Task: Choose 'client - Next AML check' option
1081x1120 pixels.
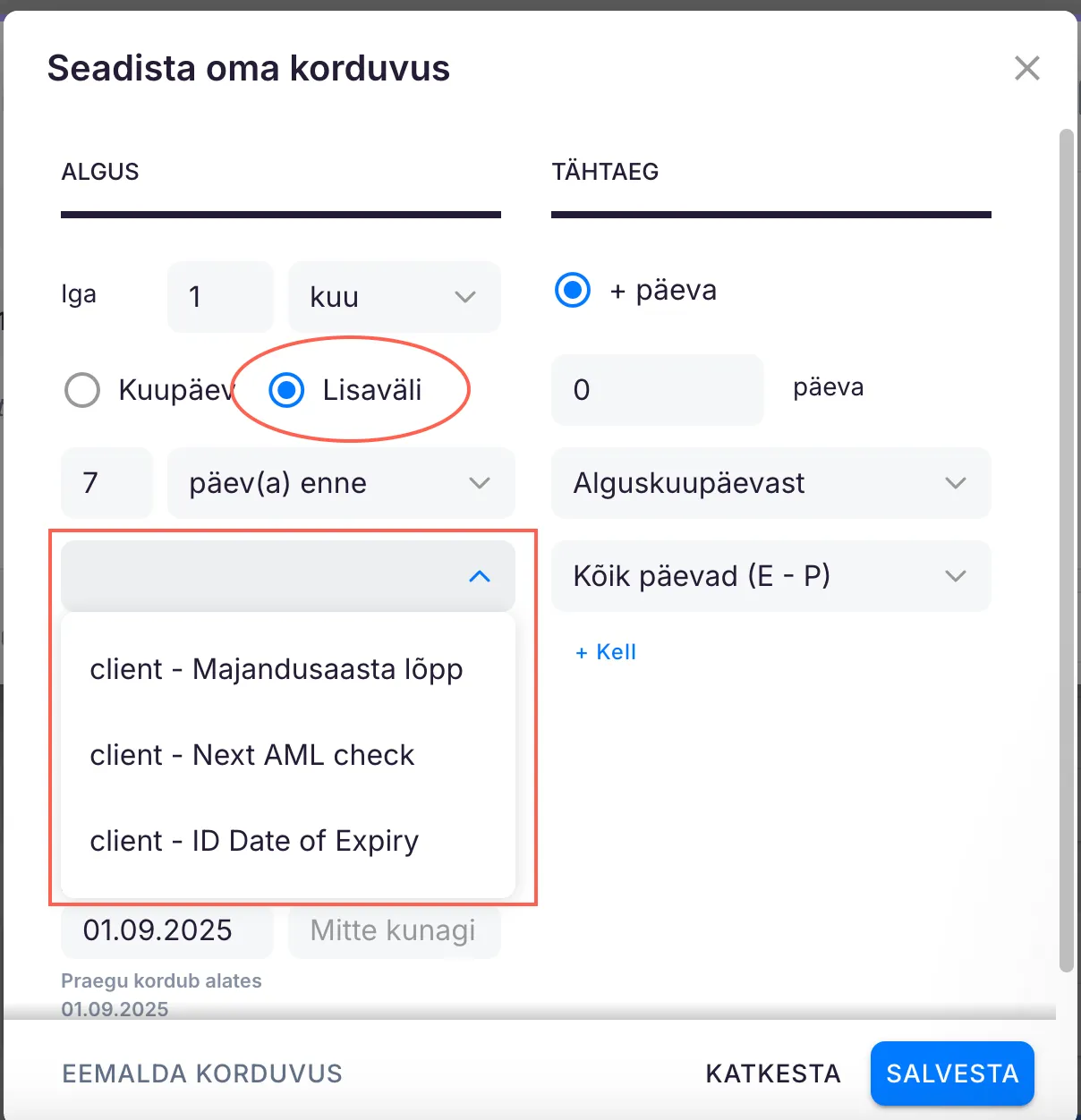Action: [x=252, y=755]
